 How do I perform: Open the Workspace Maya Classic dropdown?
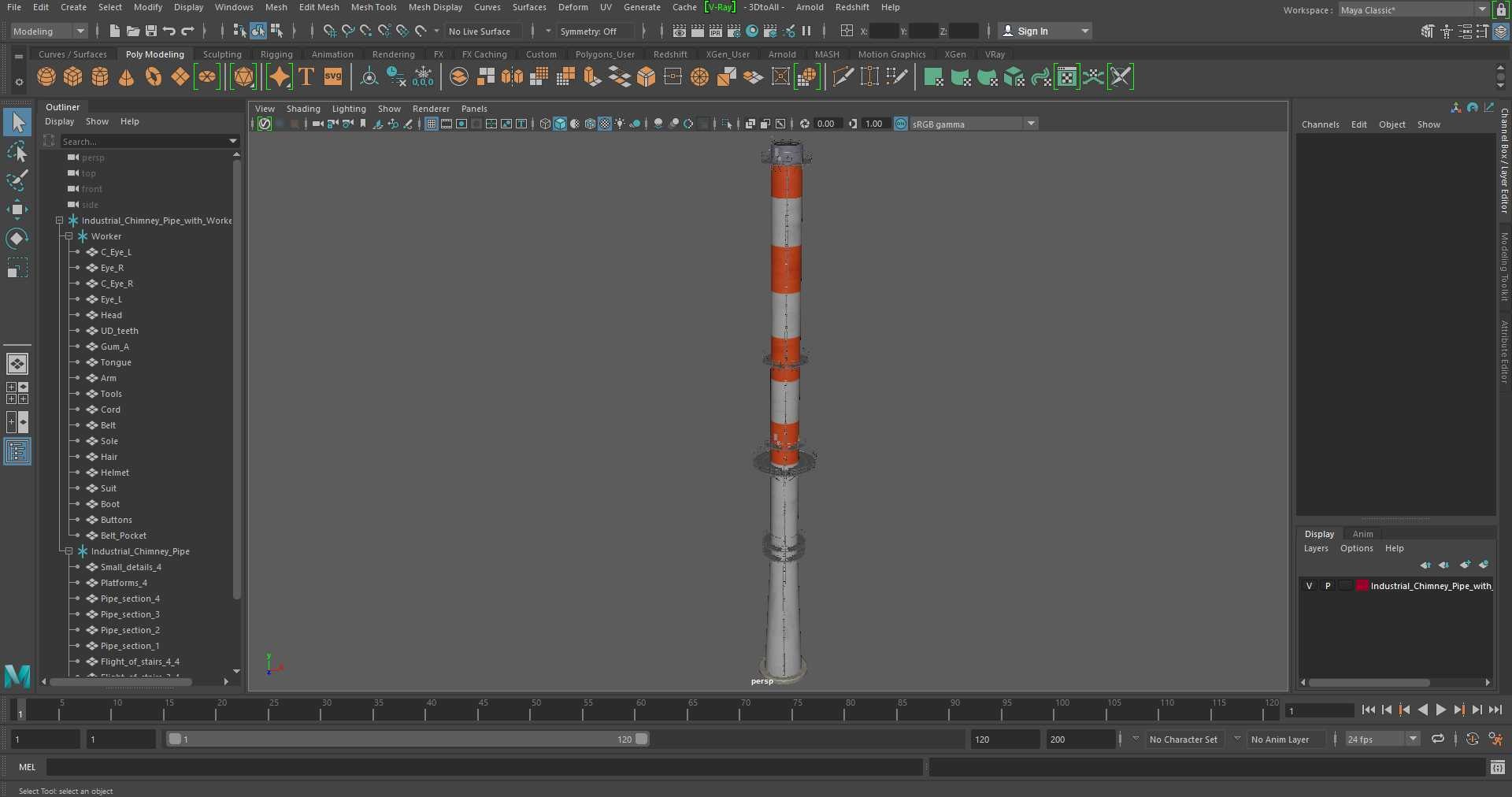point(1413,10)
